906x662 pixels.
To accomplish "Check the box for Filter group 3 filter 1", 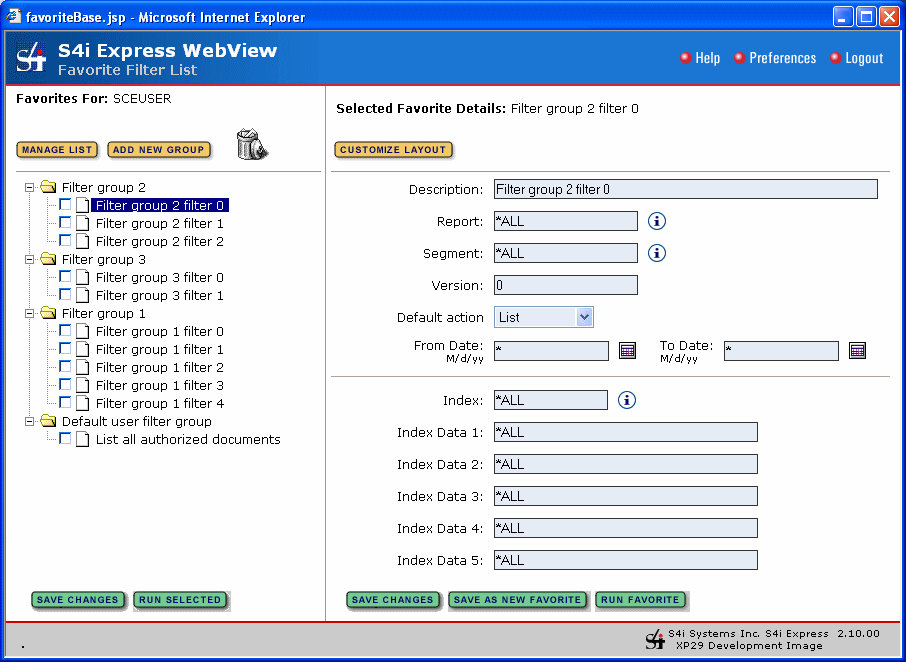I will pyautogui.click(x=65, y=294).
